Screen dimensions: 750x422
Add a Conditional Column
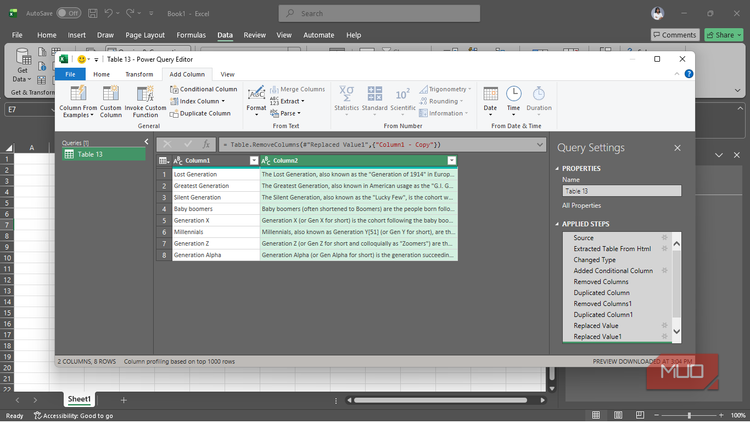click(x=203, y=89)
